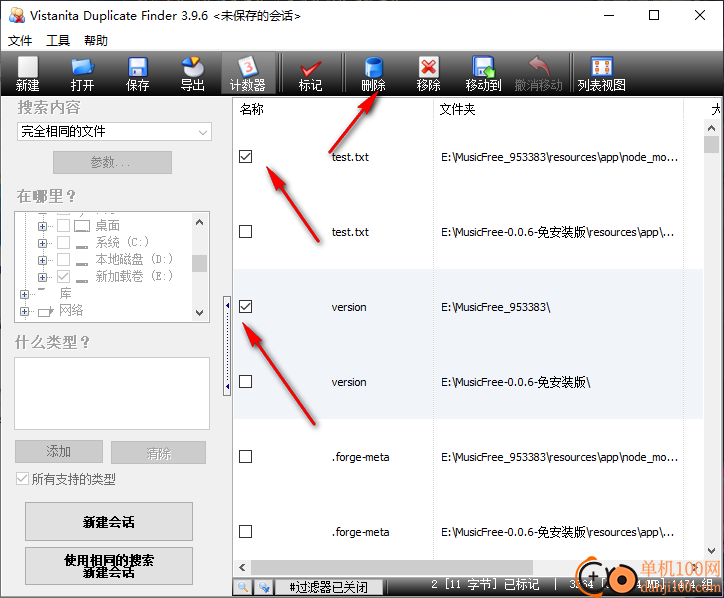Expand the 库 tree node

[24, 294]
